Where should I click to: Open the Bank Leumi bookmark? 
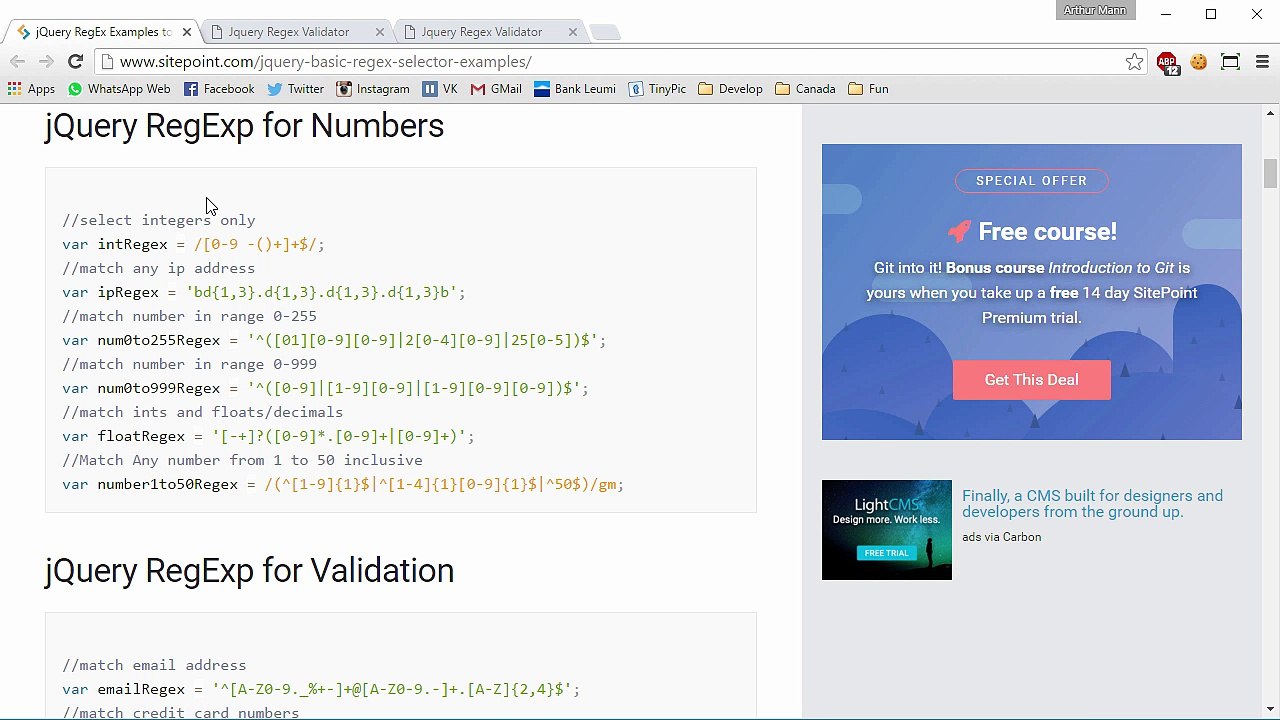575,89
